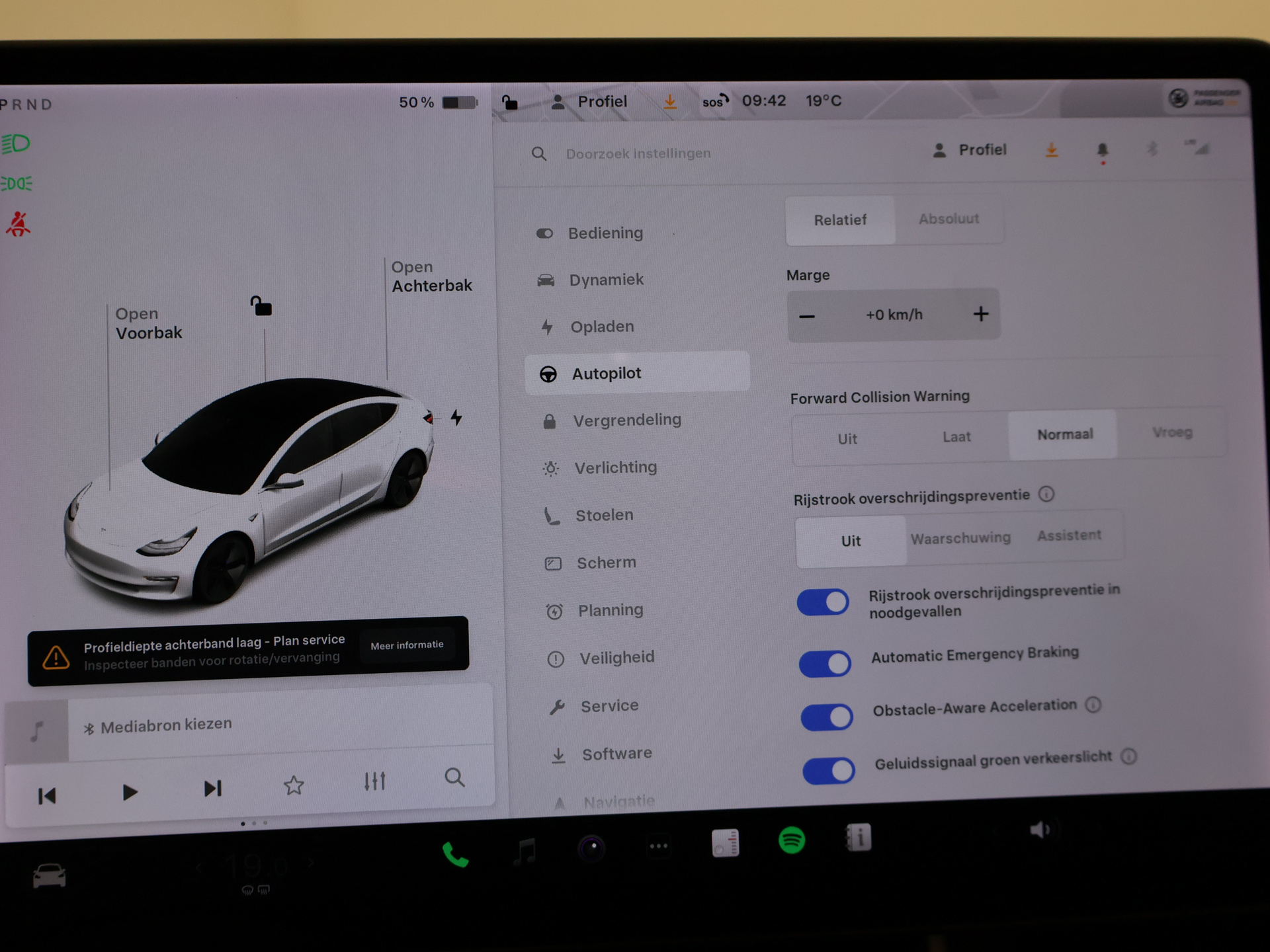Set collision warning to Vroeg
1270x952 pixels.
point(1172,432)
